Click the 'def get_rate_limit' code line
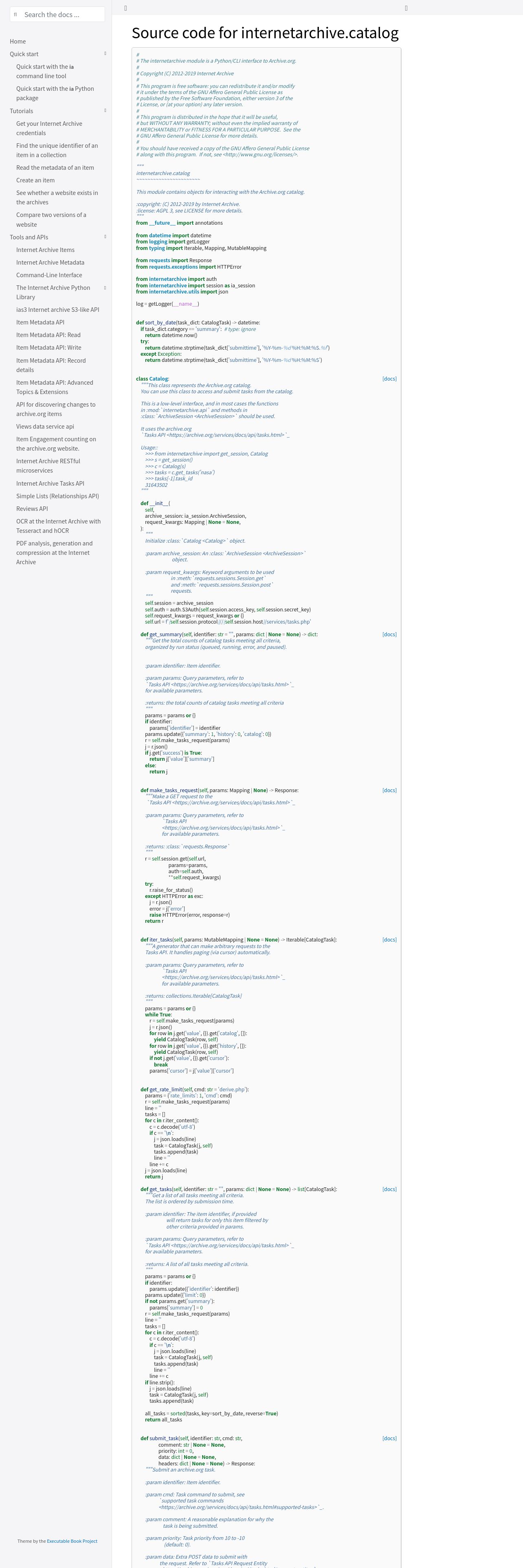The image size is (523, 1568). pyautogui.click(x=195, y=1090)
